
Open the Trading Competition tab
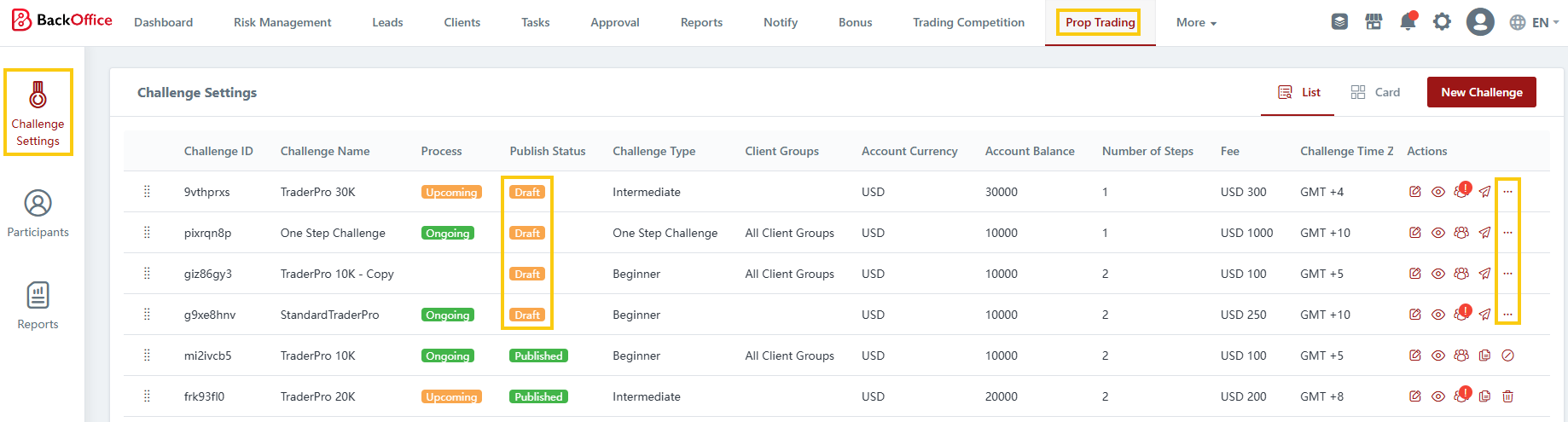(x=968, y=22)
